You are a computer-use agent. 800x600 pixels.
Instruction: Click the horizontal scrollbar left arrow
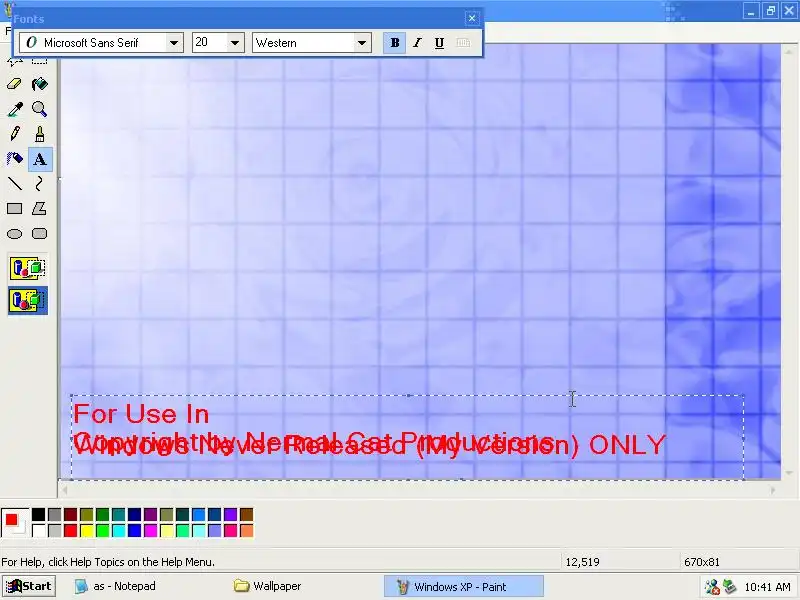[x=64, y=490]
